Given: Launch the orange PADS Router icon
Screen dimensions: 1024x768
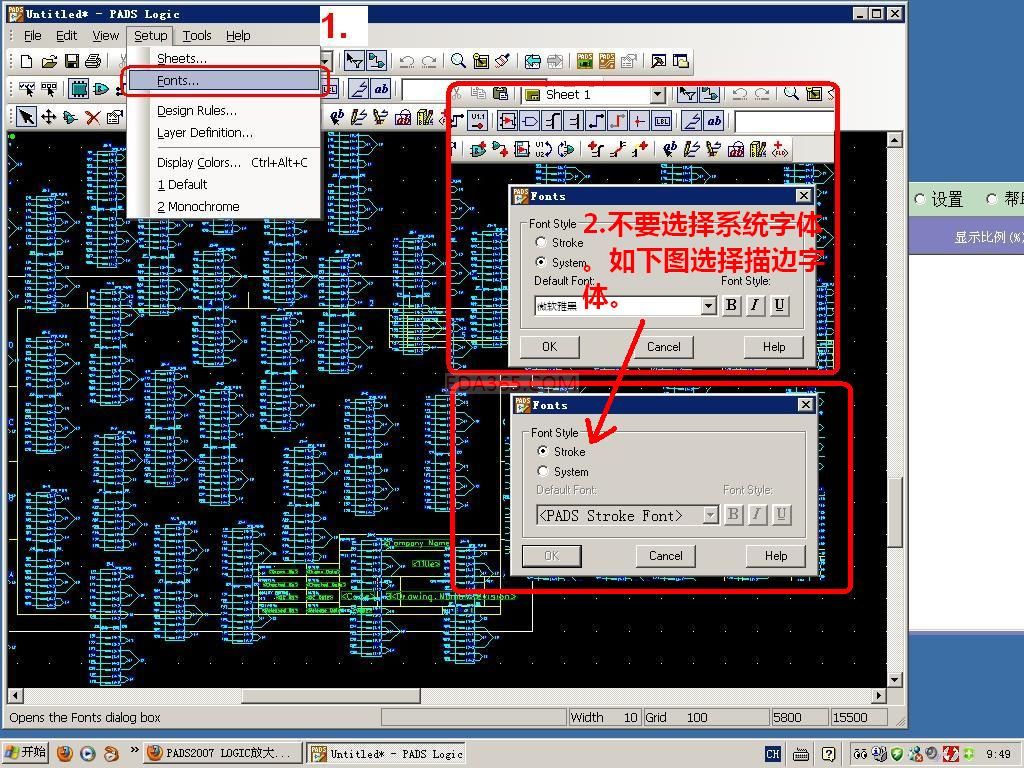Looking at the screenshot, I should point(607,61).
